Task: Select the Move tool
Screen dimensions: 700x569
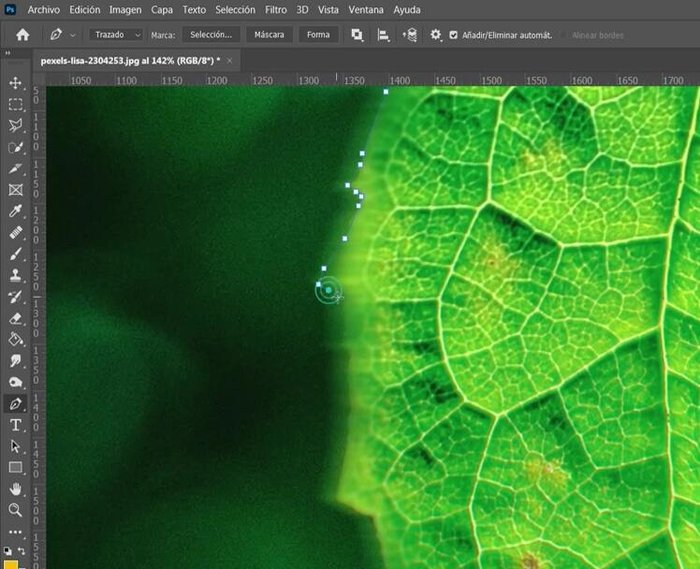Action: tap(15, 83)
